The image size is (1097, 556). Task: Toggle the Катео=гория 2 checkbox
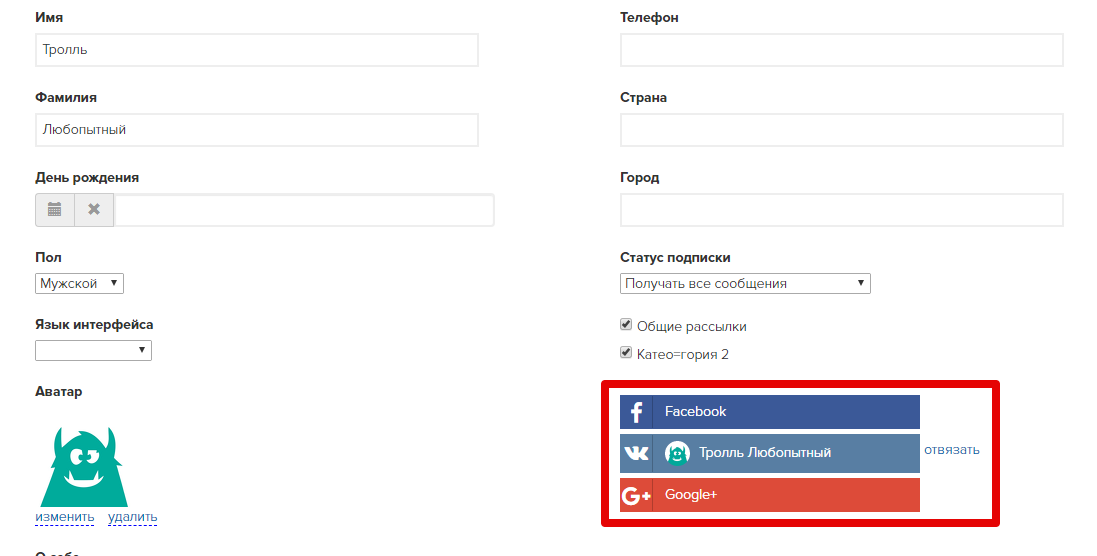626,352
